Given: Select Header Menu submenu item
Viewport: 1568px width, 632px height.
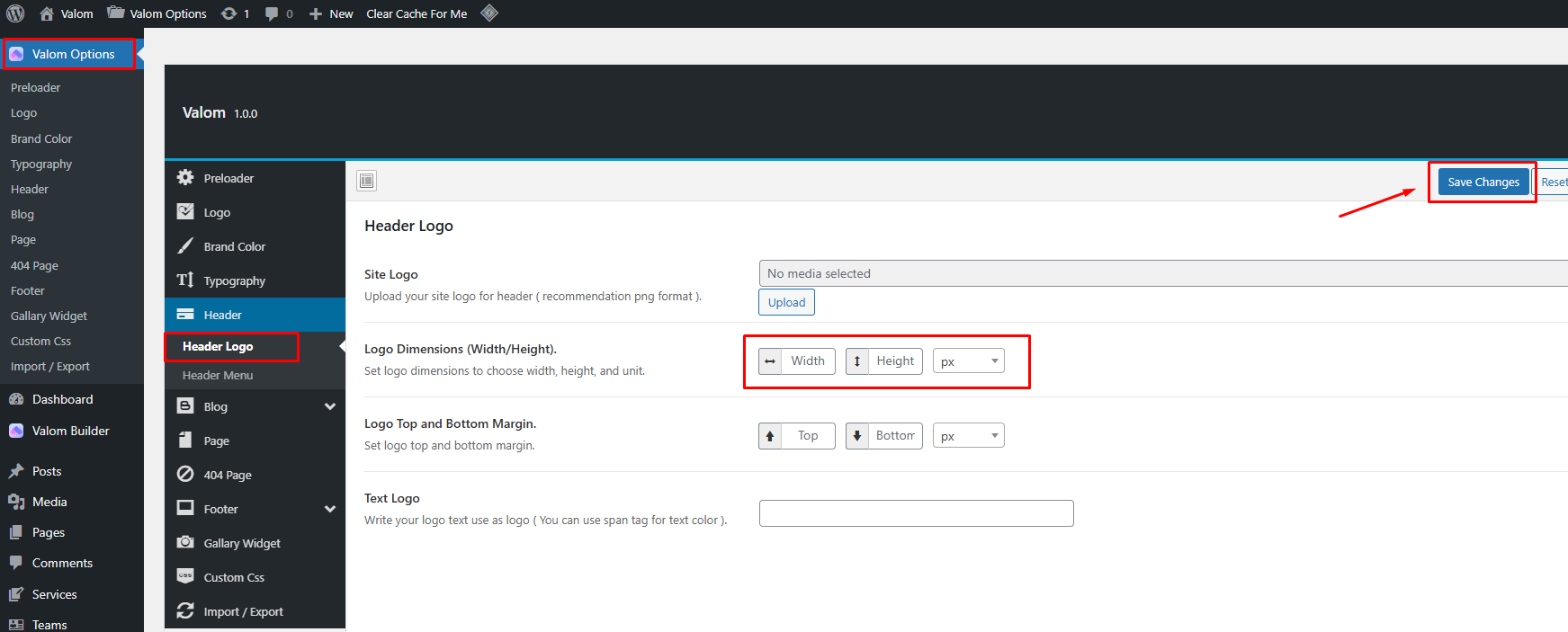Looking at the screenshot, I should tap(218, 375).
